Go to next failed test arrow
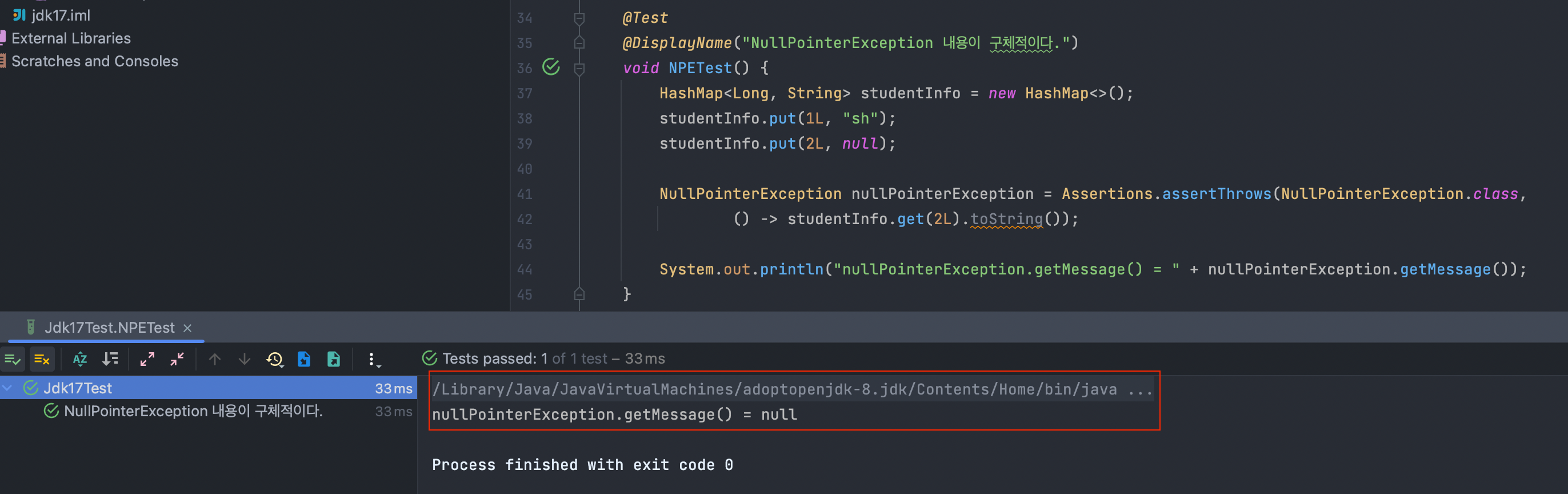This screenshot has width=1568, height=494. pos(244,360)
